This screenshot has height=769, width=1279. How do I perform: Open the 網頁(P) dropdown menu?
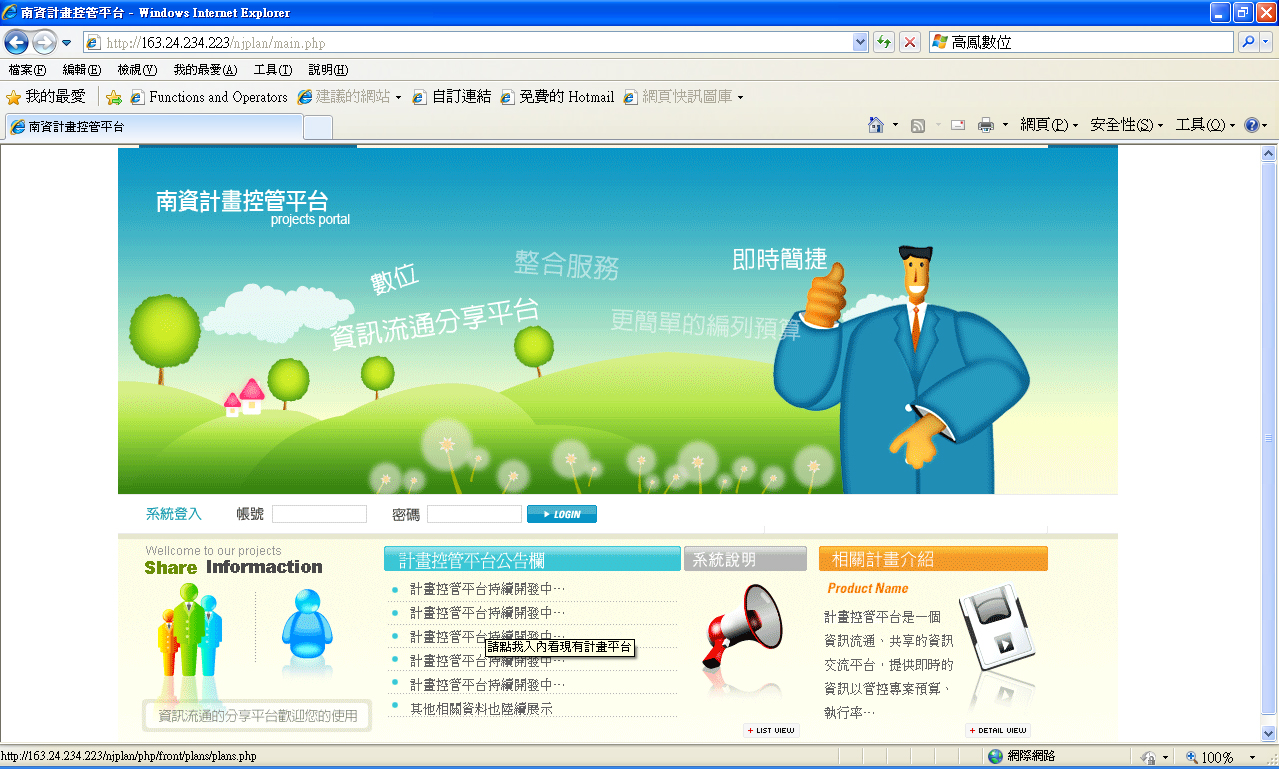pos(1048,125)
